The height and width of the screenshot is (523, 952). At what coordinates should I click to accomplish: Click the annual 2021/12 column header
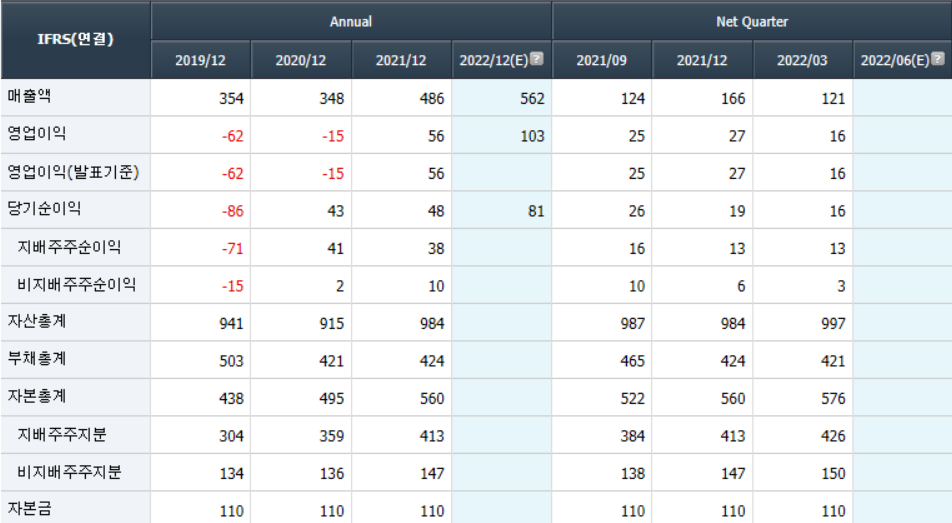[x=401, y=60]
